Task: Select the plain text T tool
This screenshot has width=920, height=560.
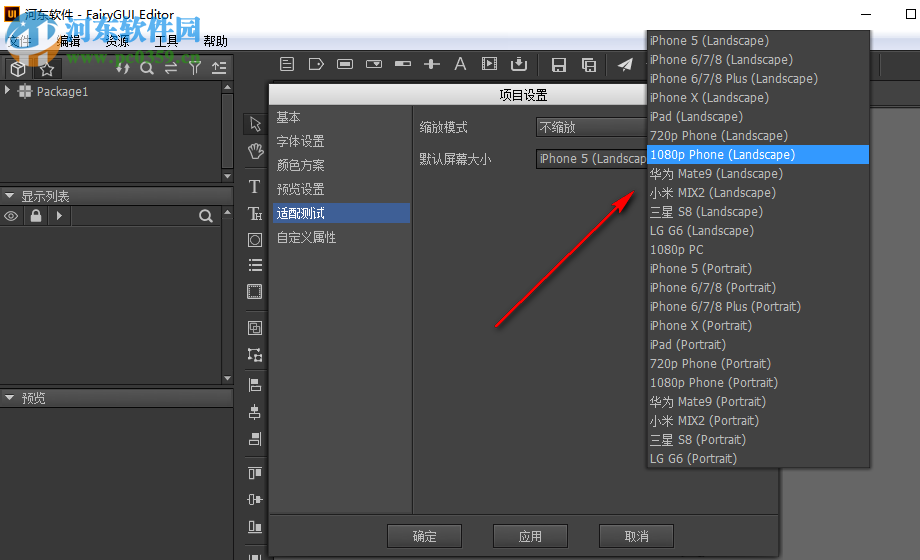Action: pos(255,187)
